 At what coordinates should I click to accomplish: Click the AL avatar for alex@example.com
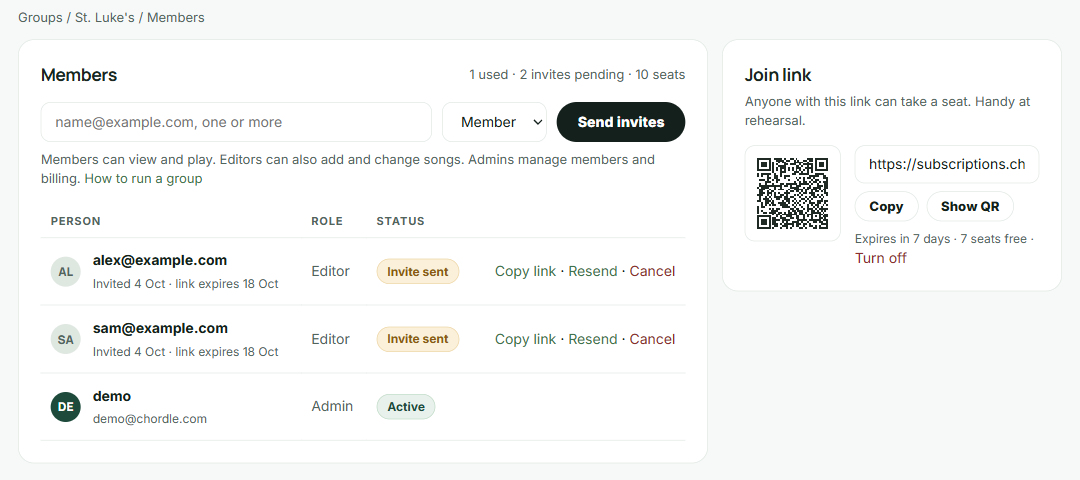tap(65, 271)
